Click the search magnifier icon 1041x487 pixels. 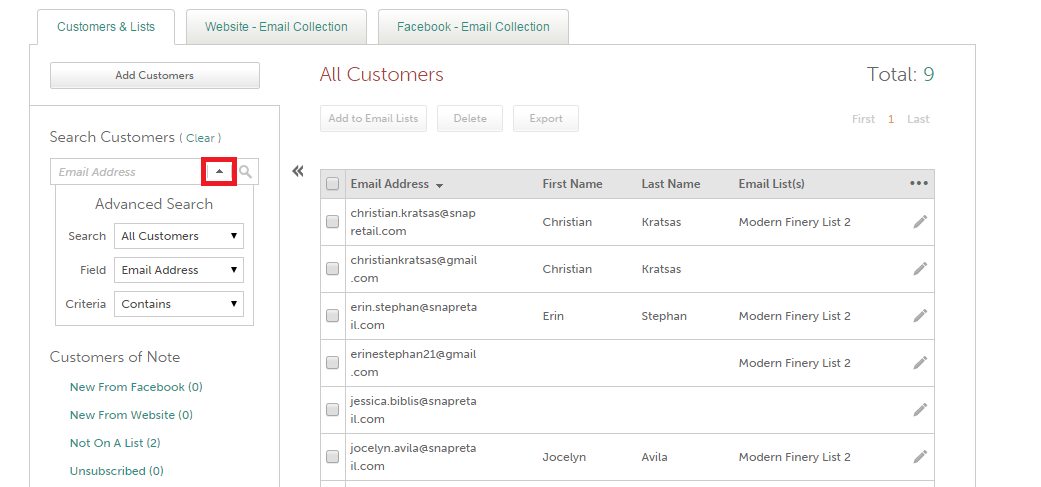[x=245, y=172]
